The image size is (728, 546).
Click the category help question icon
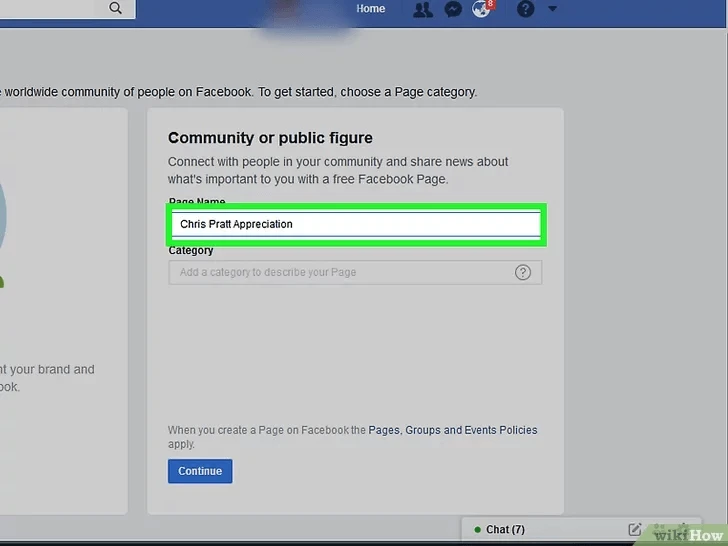(523, 273)
